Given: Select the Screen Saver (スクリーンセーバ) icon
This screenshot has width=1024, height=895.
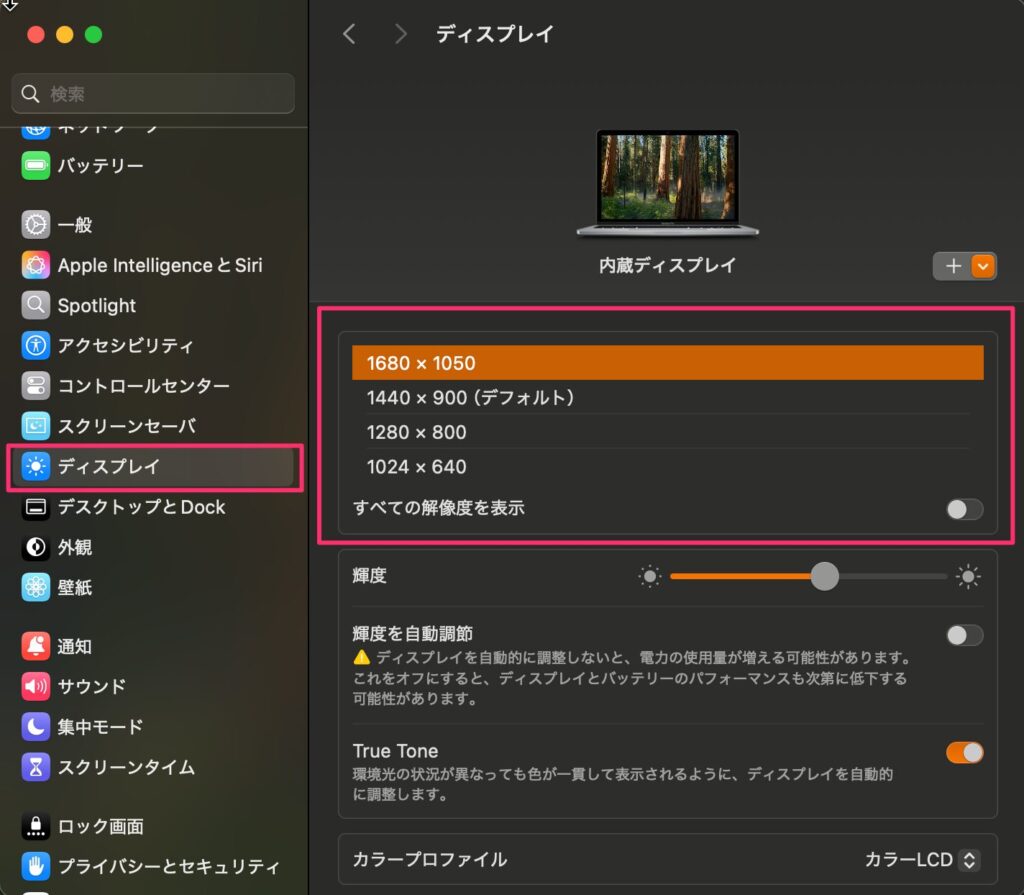Looking at the screenshot, I should (x=36, y=426).
